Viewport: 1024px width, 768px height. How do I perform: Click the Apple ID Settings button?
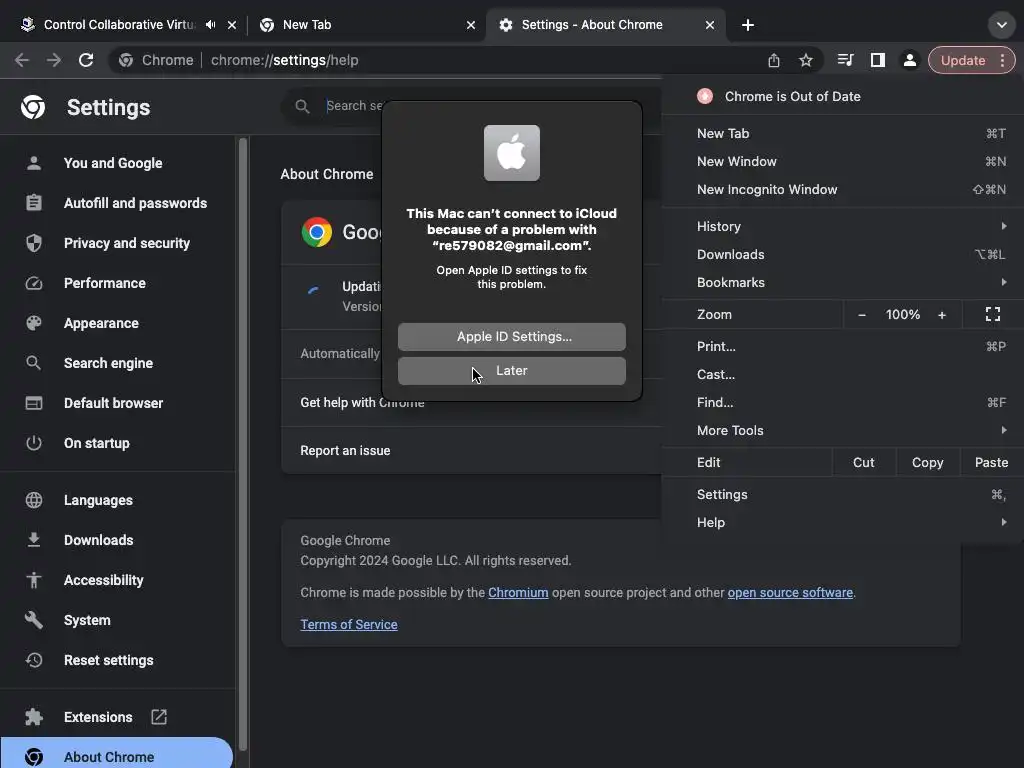click(512, 336)
